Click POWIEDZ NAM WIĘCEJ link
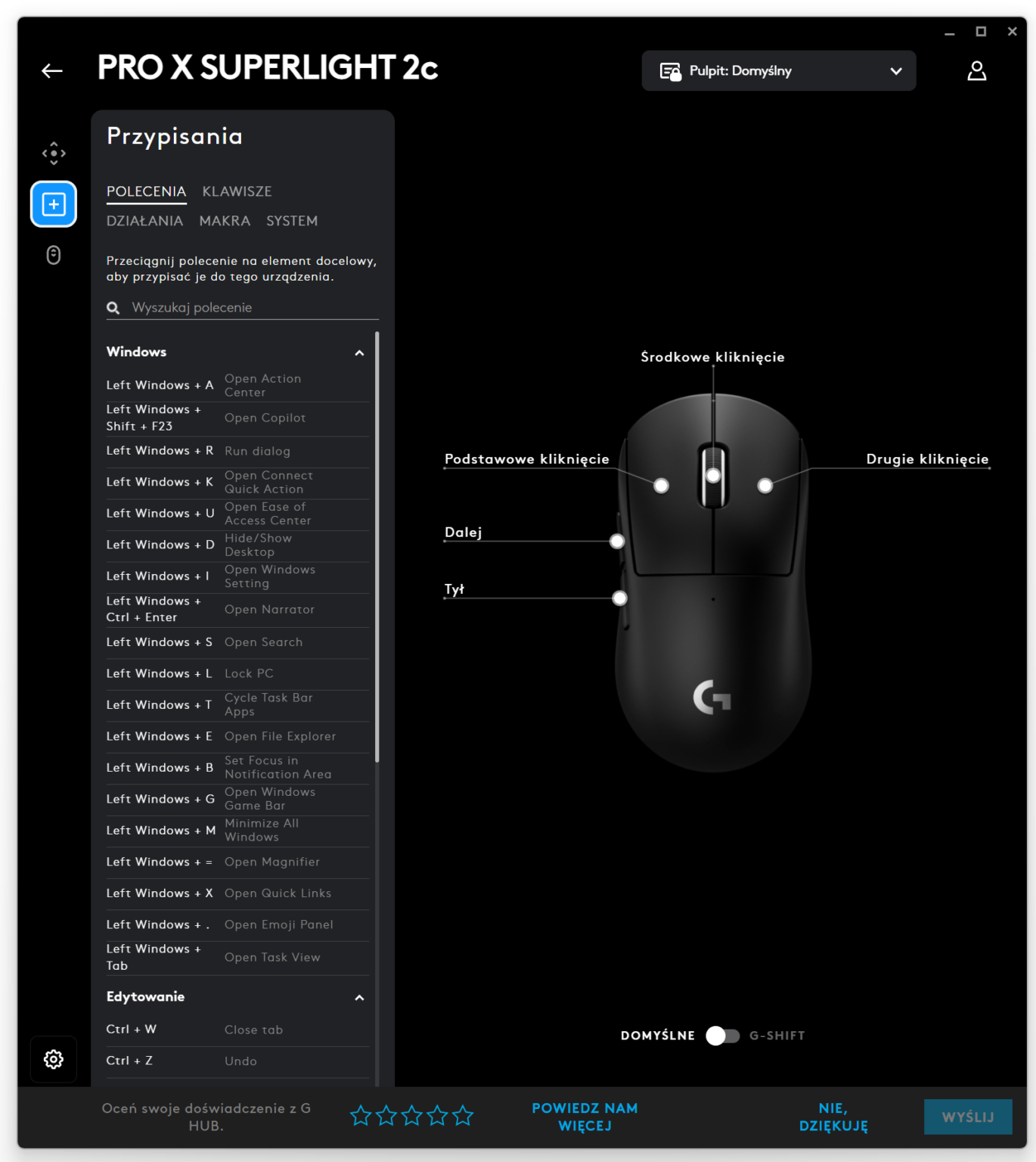The image size is (1036, 1162). tap(585, 1117)
